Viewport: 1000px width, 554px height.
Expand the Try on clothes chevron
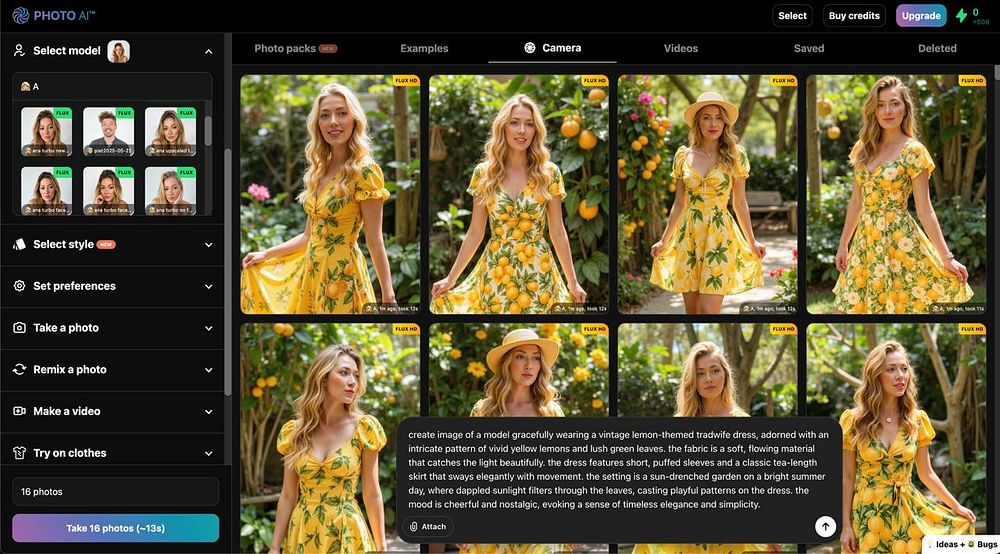coord(209,453)
